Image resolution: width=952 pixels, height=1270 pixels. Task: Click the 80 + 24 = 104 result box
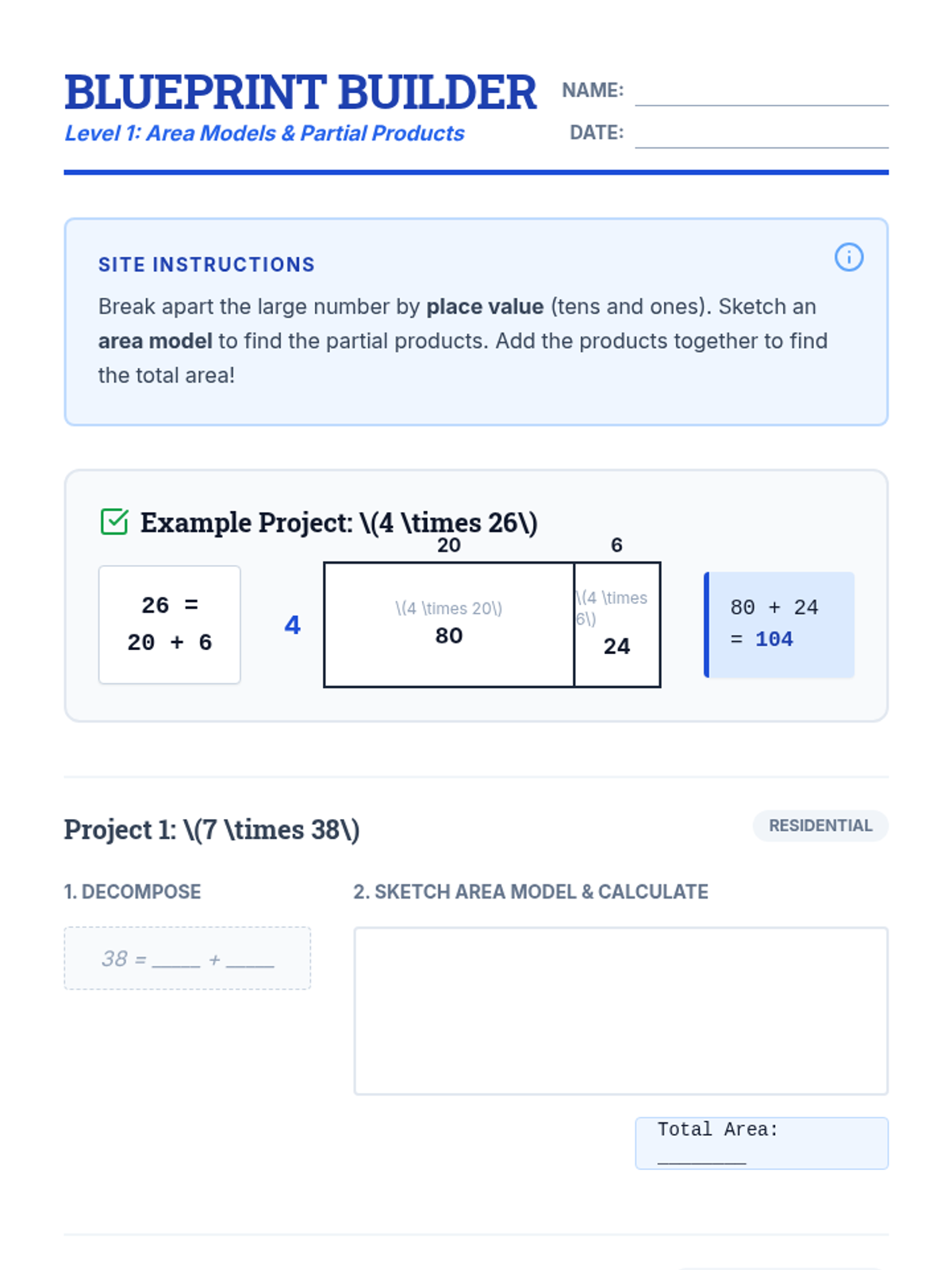pyautogui.click(x=779, y=625)
